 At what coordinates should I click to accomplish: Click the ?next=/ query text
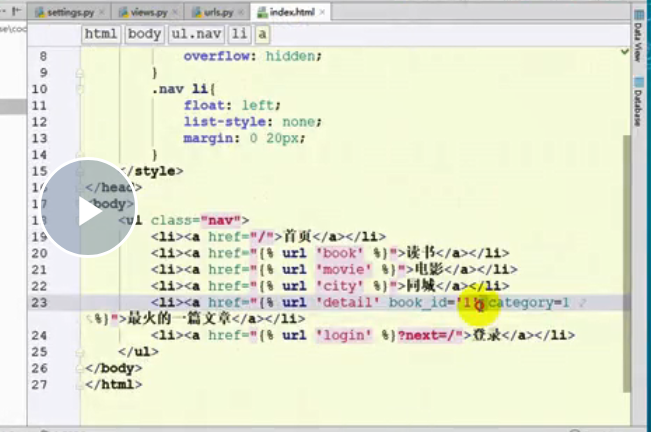coord(426,336)
